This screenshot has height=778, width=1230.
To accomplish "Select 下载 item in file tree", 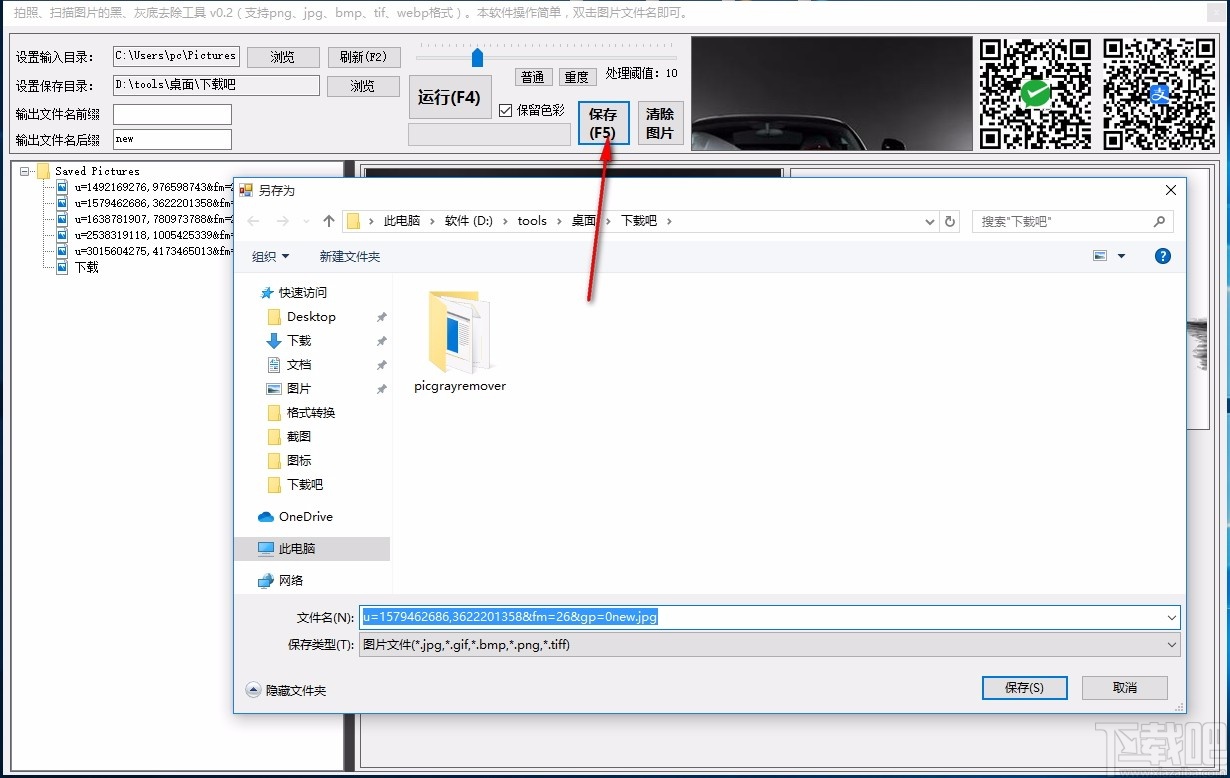I will [x=78, y=267].
